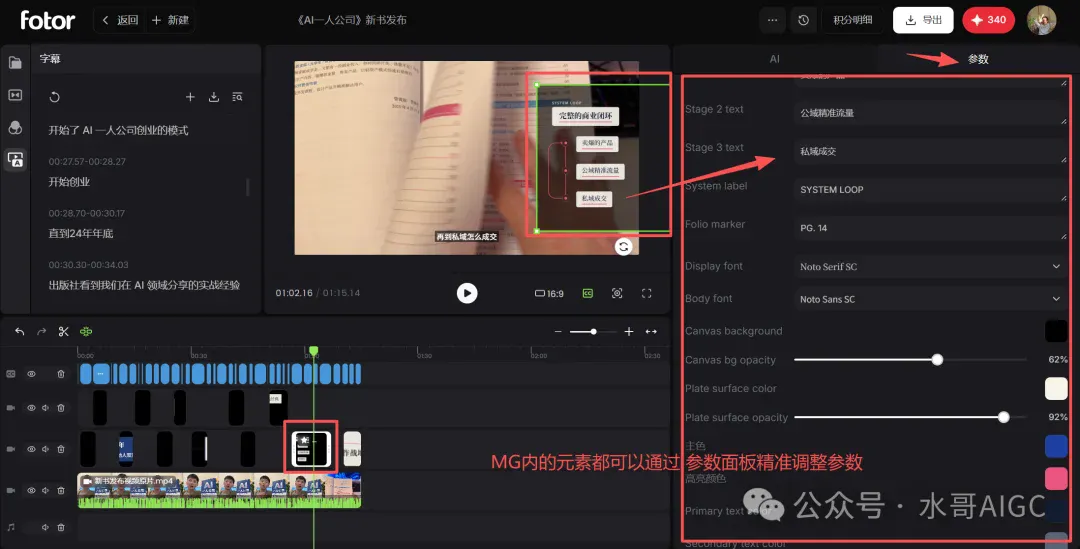Click the Folio marker field PG. 14
Viewport: 1080px width, 549px height.
tap(931, 228)
